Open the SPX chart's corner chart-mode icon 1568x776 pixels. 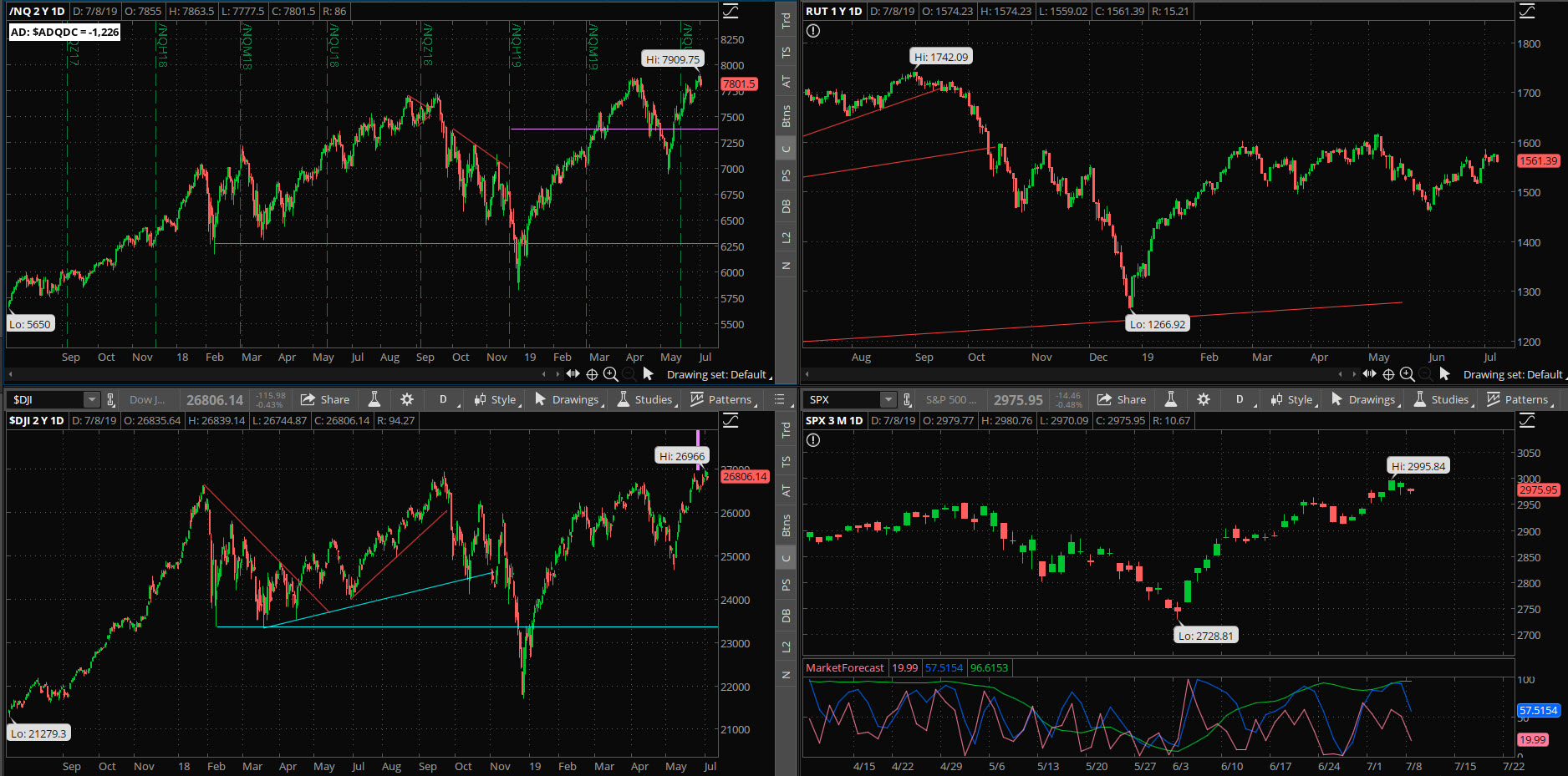point(1527,420)
